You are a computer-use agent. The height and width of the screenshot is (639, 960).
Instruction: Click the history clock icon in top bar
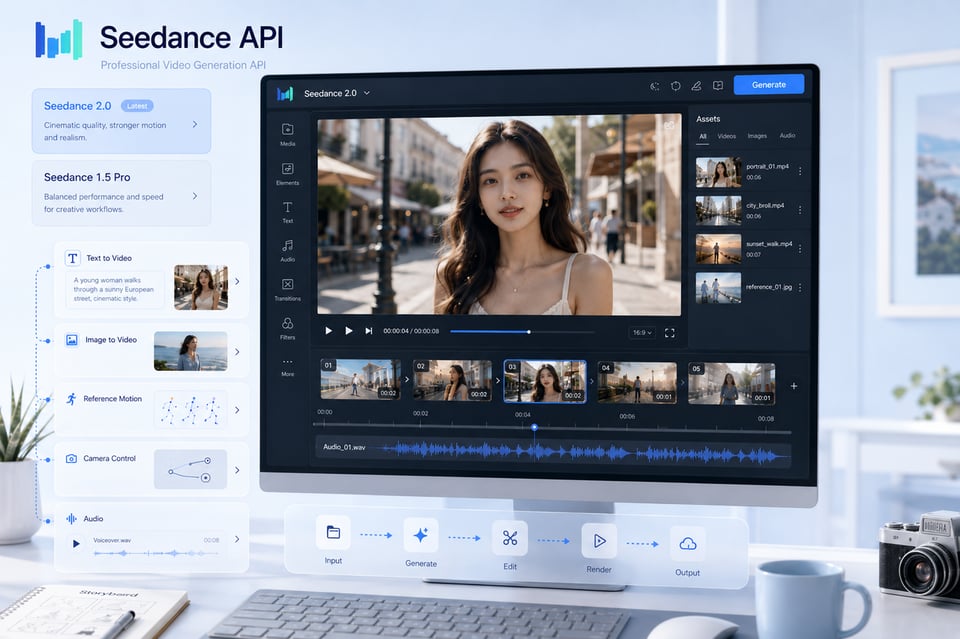(x=675, y=86)
